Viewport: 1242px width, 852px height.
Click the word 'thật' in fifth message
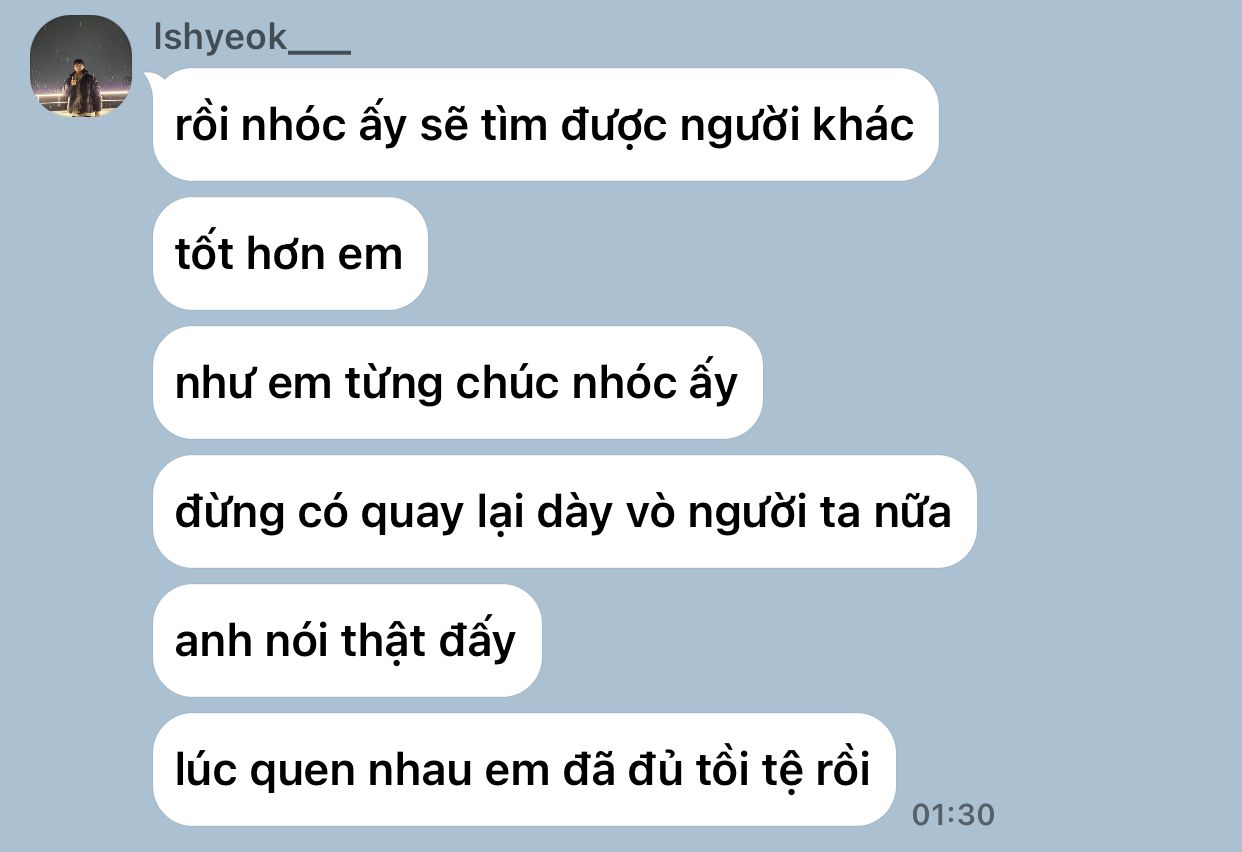tap(384, 641)
